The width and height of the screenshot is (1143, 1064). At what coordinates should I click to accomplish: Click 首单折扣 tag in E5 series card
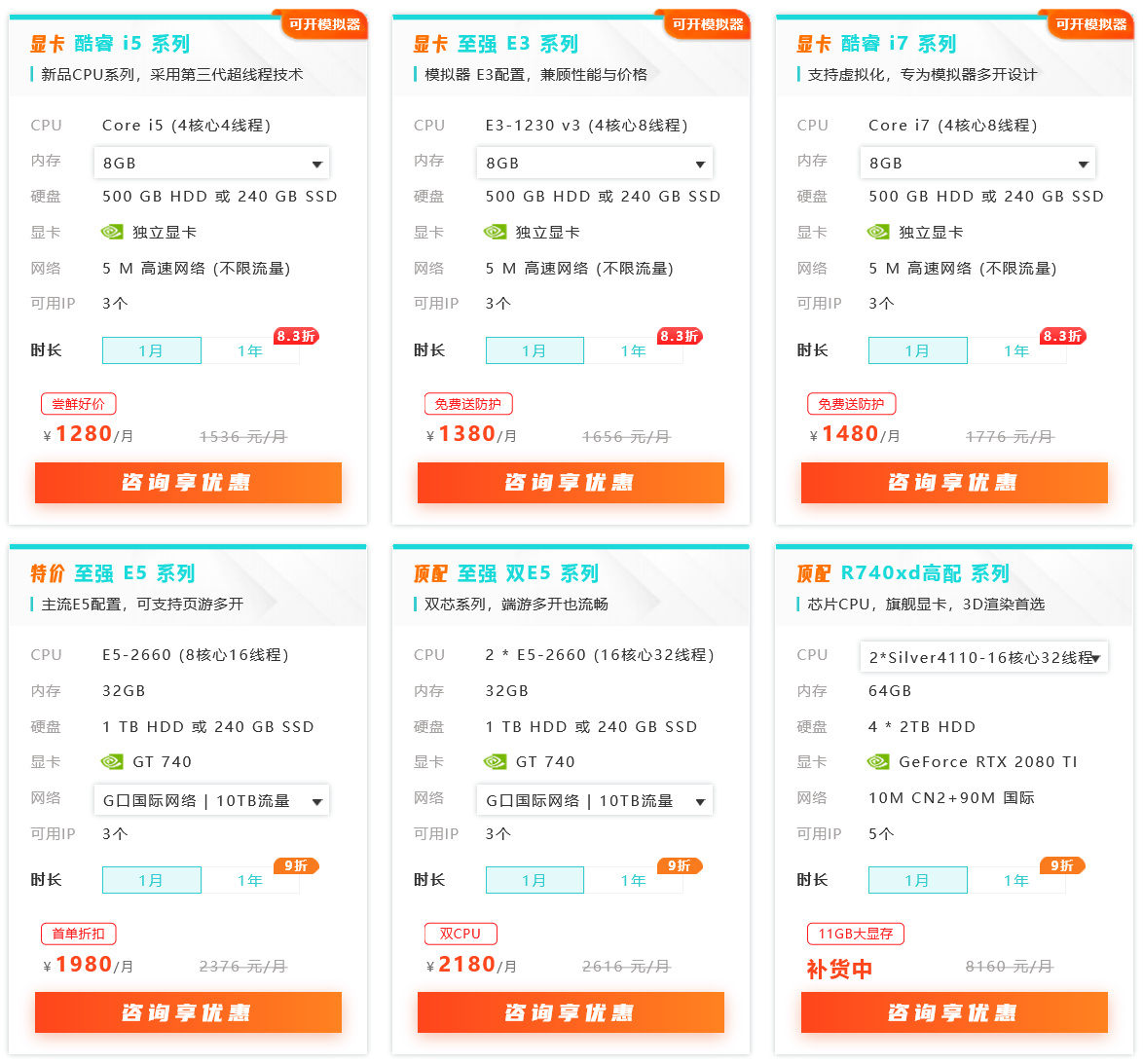[x=78, y=934]
